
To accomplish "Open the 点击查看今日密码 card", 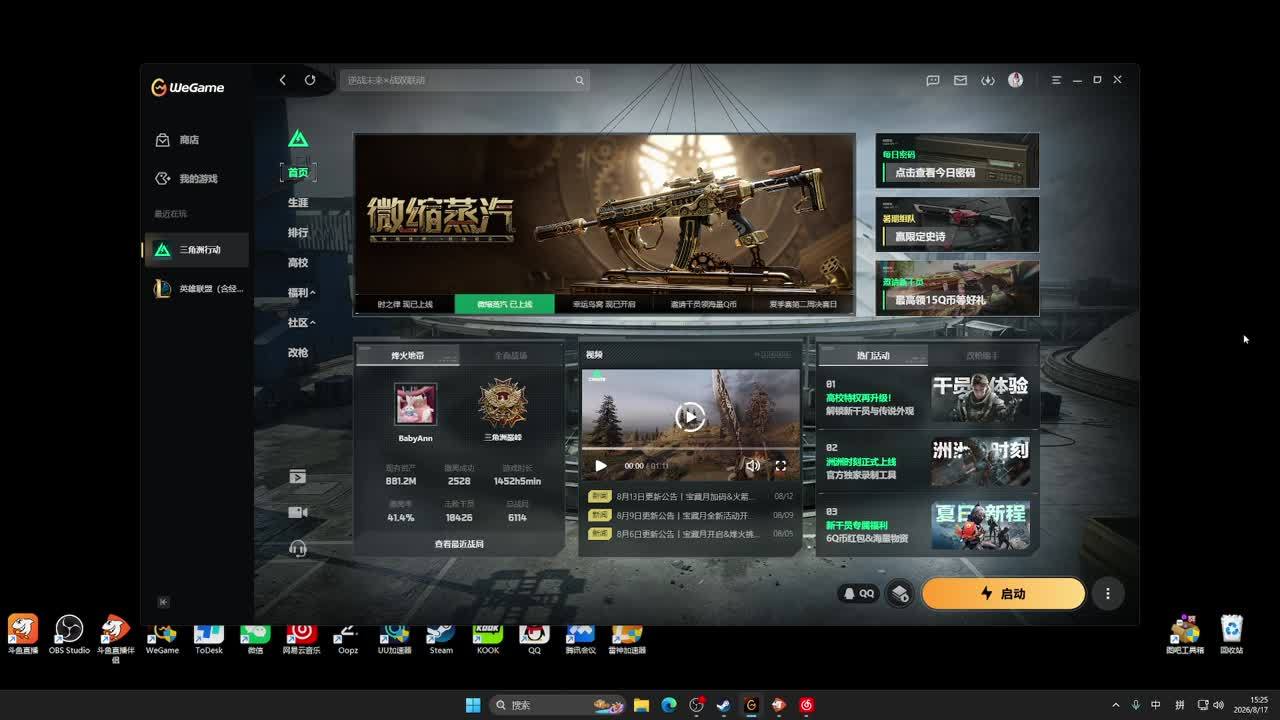I will coord(957,160).
